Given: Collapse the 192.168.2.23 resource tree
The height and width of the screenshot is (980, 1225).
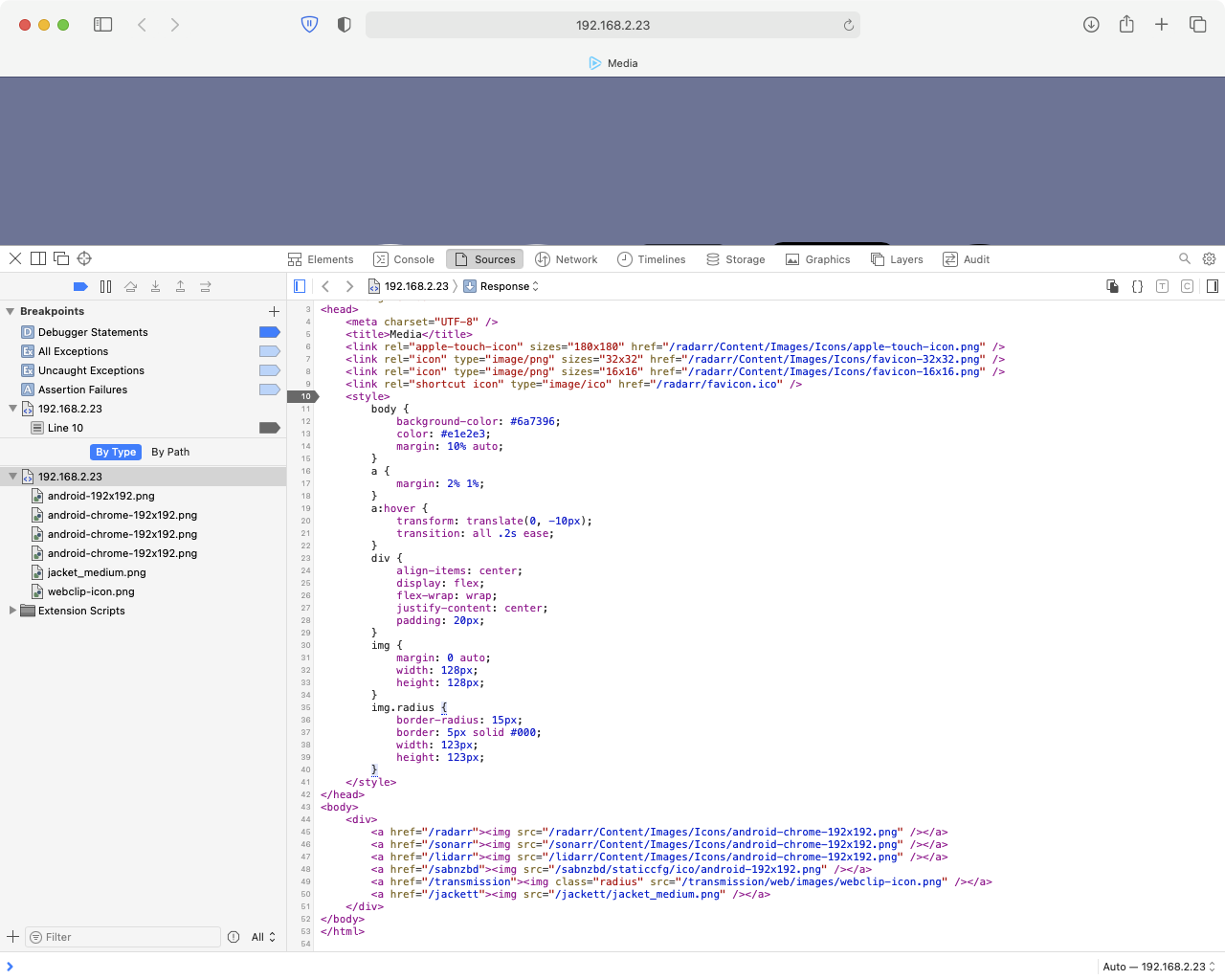Looking at the screenshot, I should click(12, 476).
